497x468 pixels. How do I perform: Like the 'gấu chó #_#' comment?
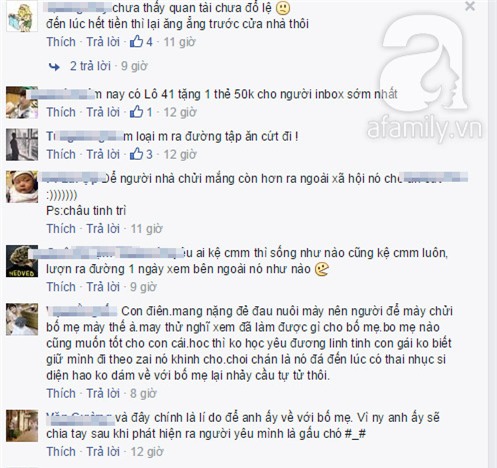pos(61,451)
